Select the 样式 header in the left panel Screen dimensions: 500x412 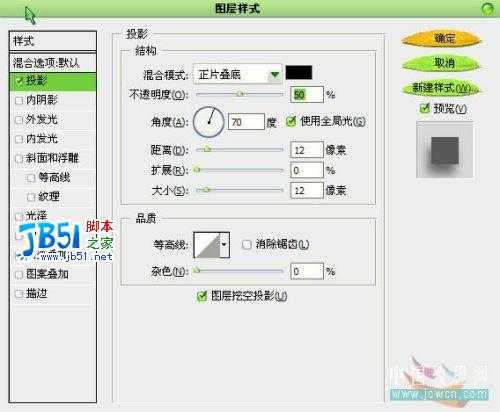click(x=53, y=41)
